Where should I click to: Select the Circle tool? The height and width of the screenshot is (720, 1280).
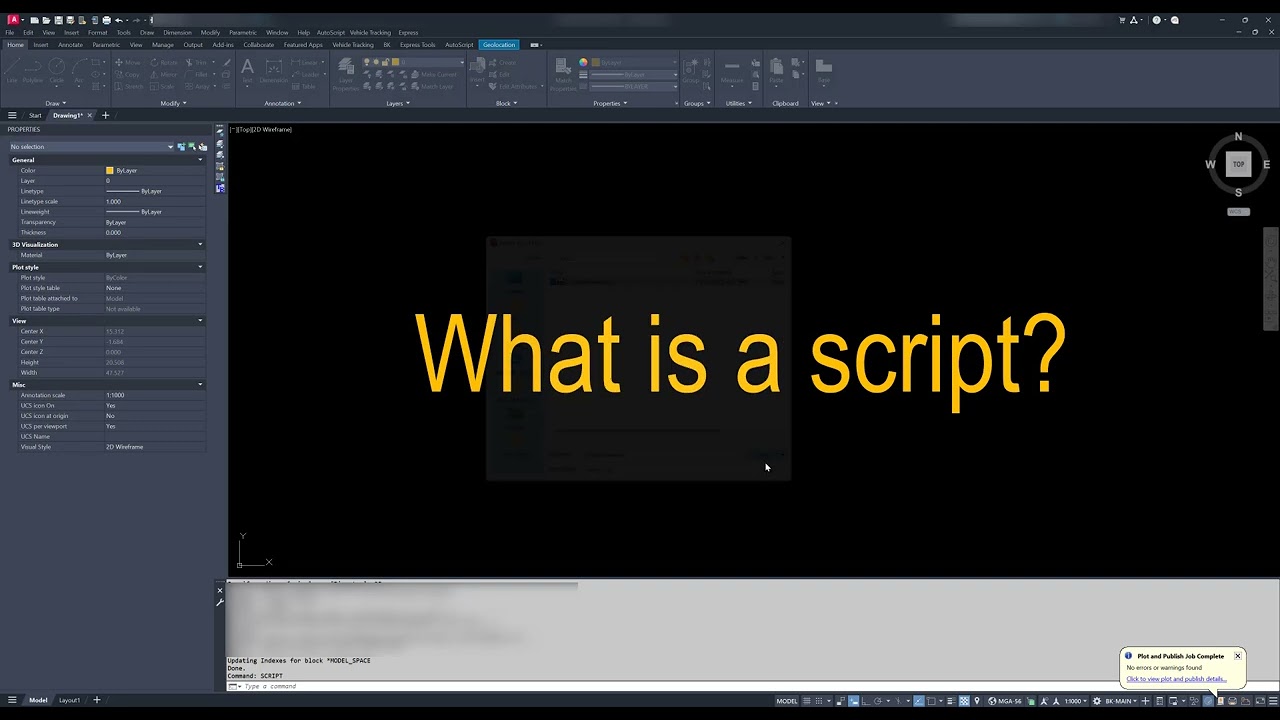click(57, 71)
